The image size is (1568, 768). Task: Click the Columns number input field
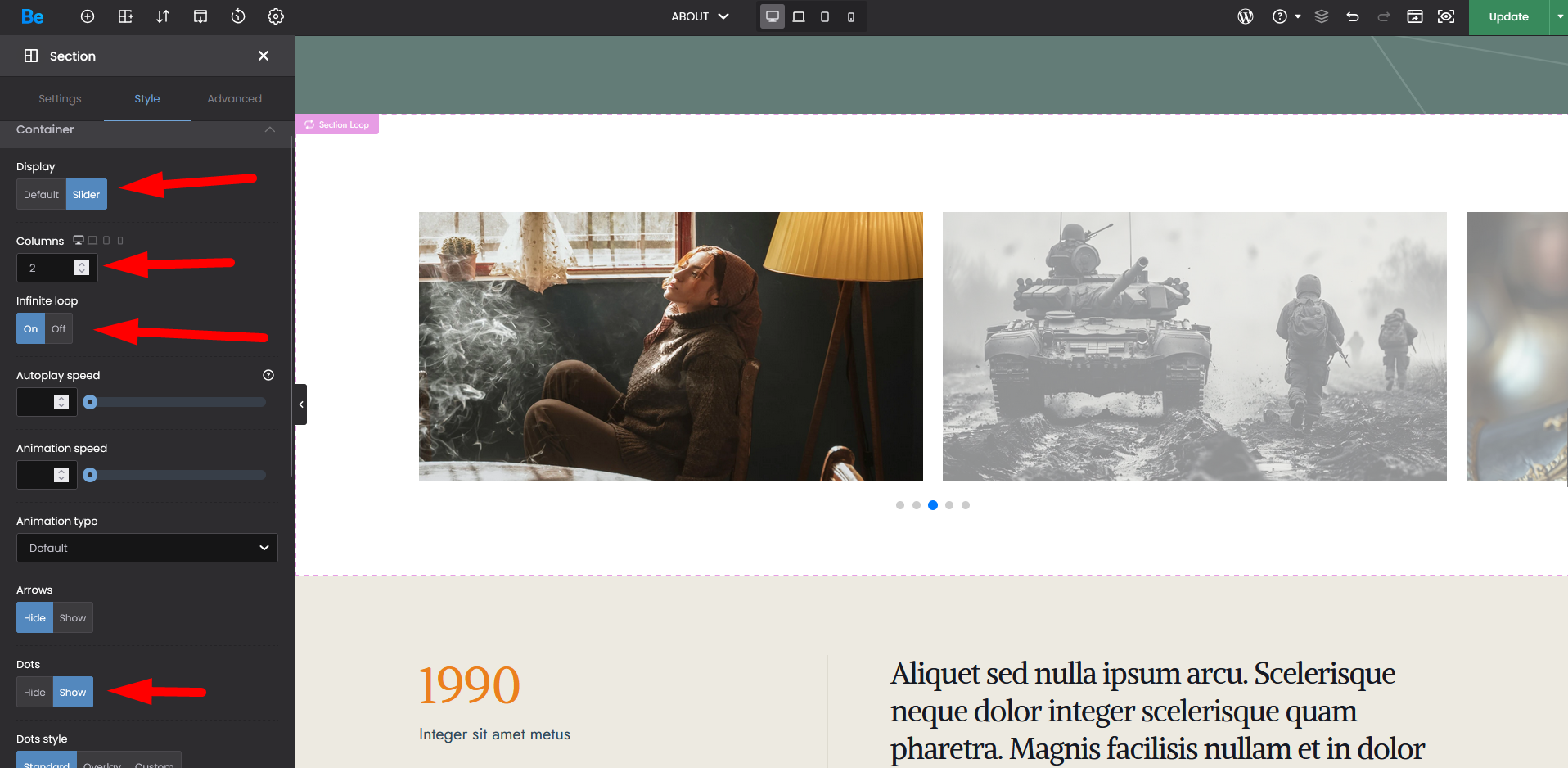[57, 268]
